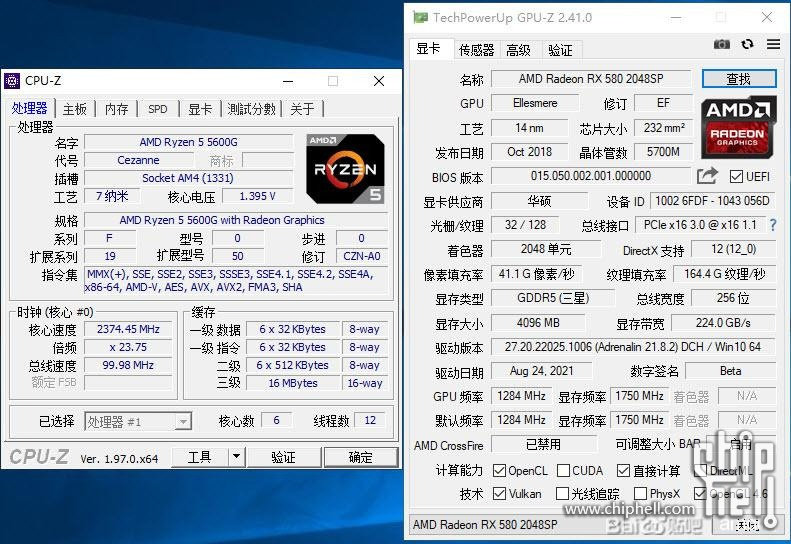Click the 验证 button in CPU-Z
This screenshot has width=791, height=544.
(283, 457)
